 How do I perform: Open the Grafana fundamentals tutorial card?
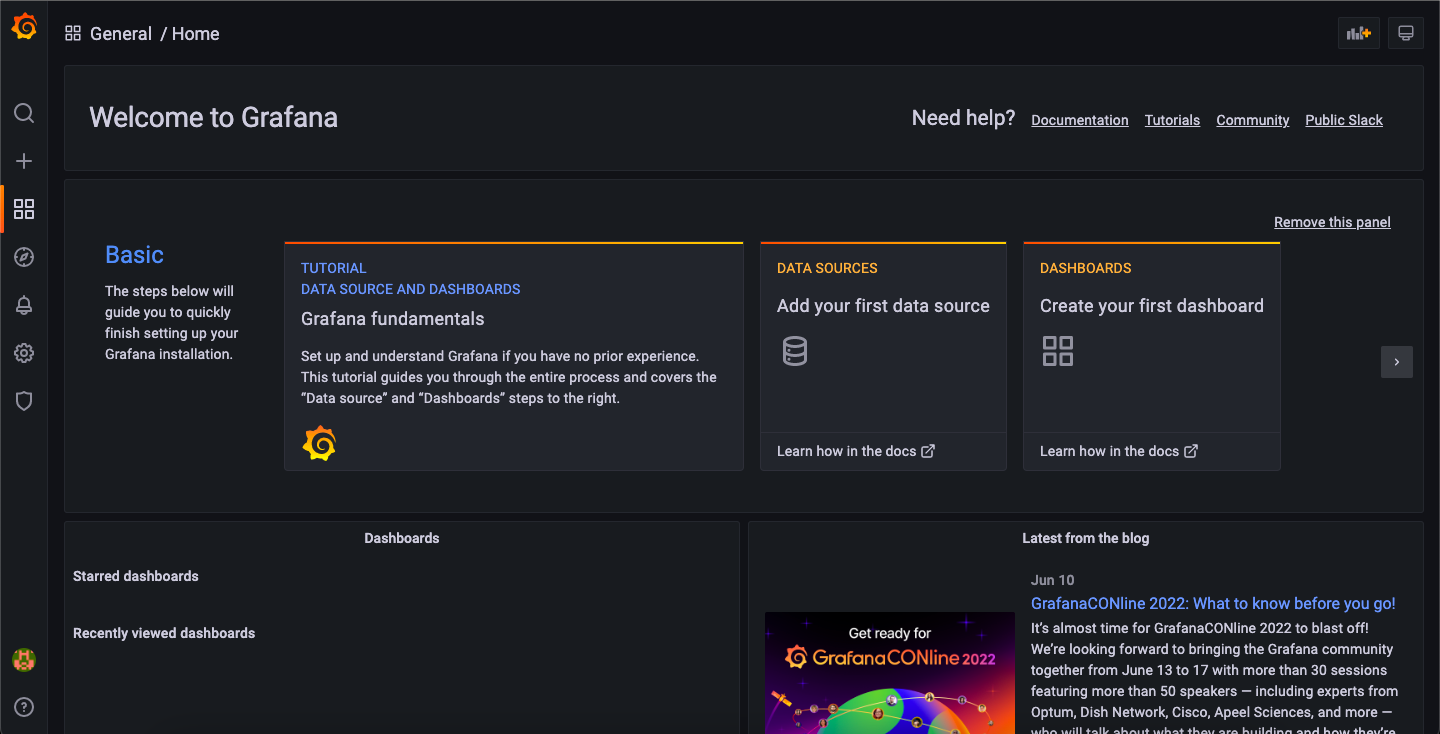pos(514,356)
